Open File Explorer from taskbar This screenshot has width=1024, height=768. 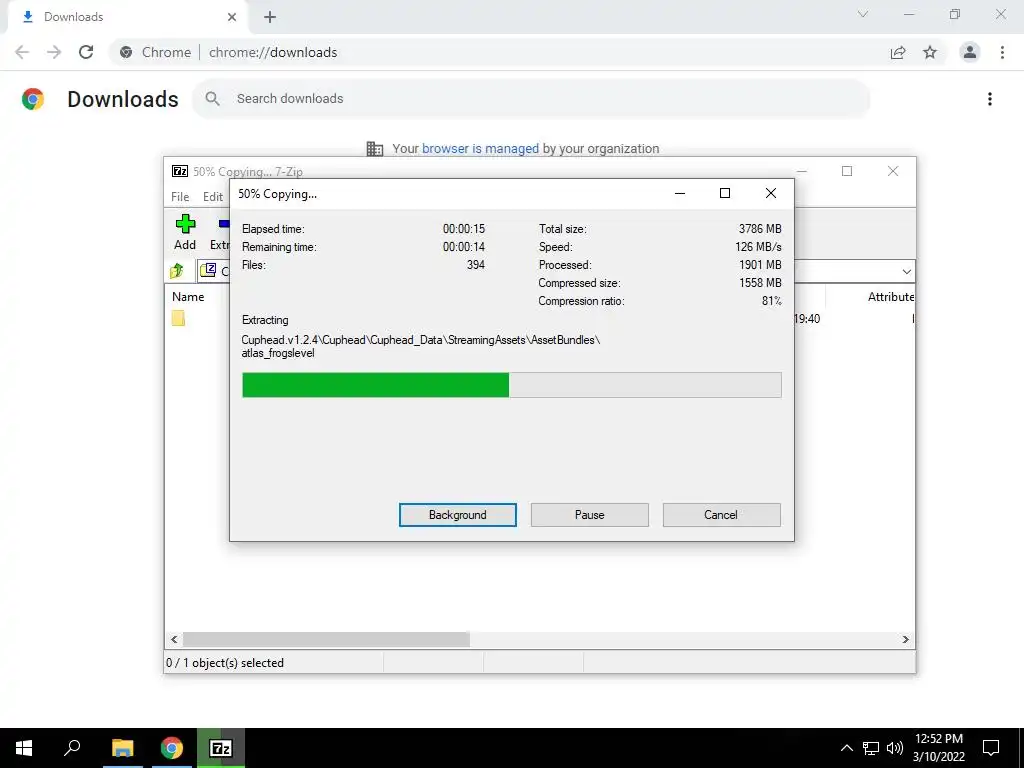[x=122, y=748]
